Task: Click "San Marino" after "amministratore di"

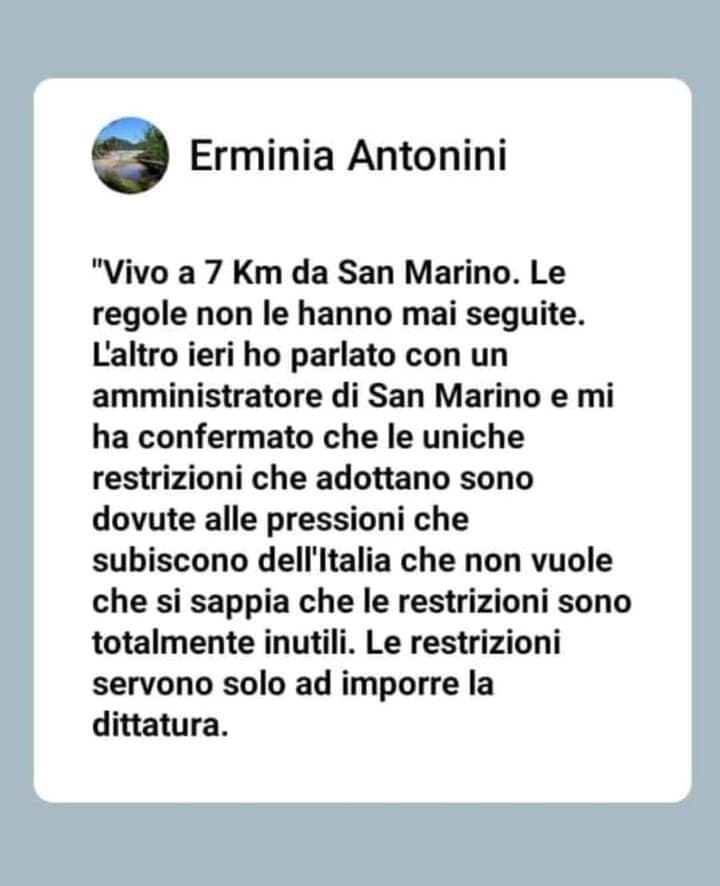Action: click(455, 396)
